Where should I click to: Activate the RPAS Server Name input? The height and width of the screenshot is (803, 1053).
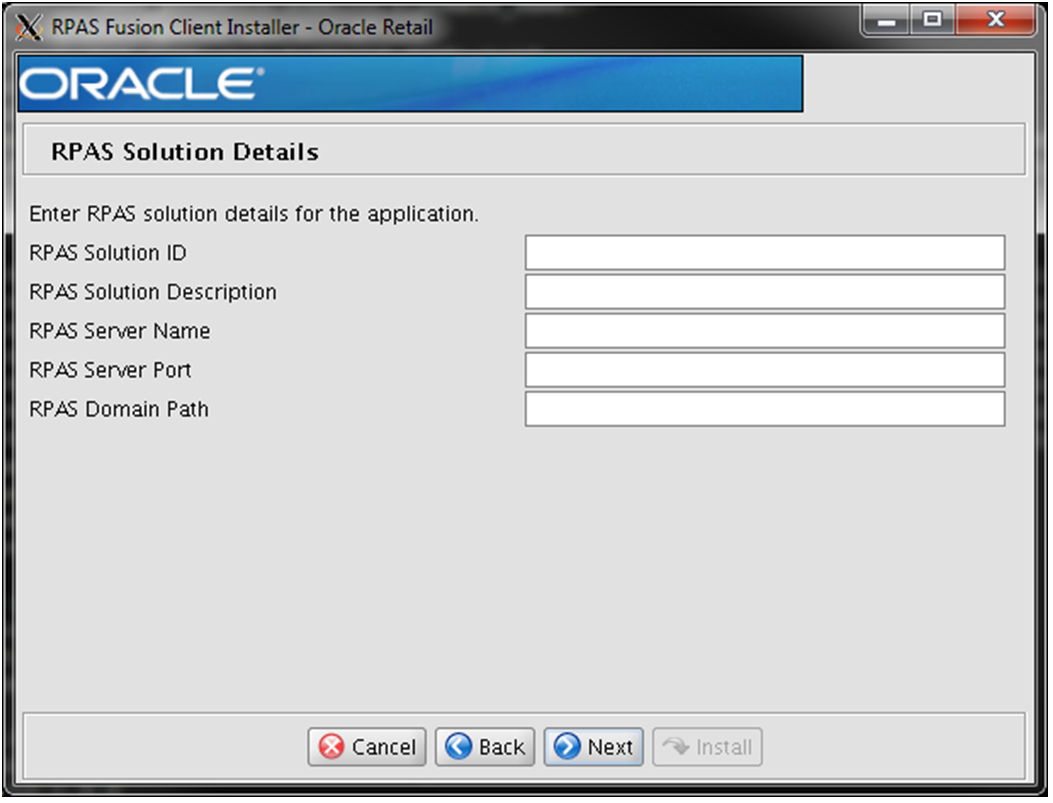point(765,330)
